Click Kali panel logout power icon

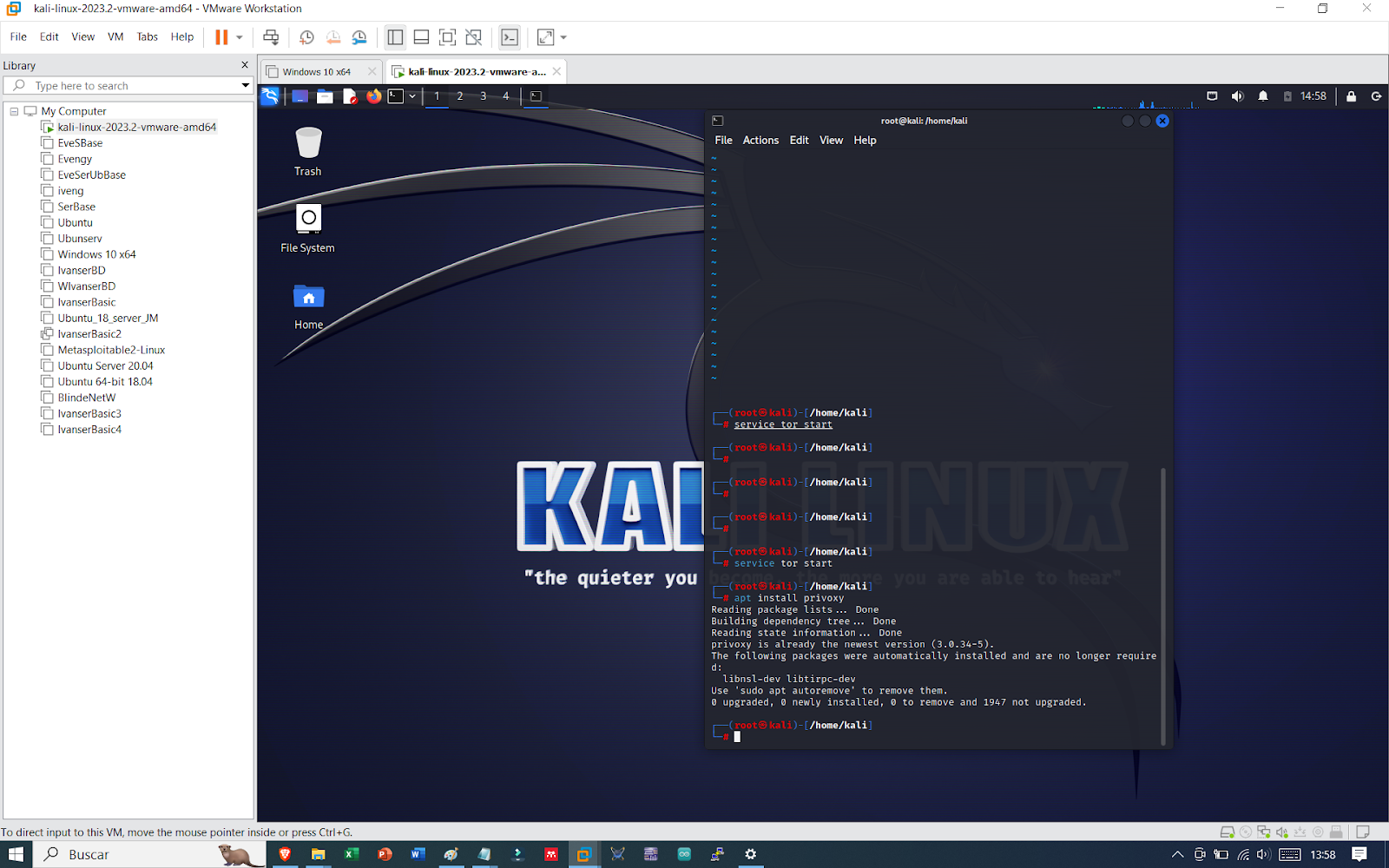1376,96
